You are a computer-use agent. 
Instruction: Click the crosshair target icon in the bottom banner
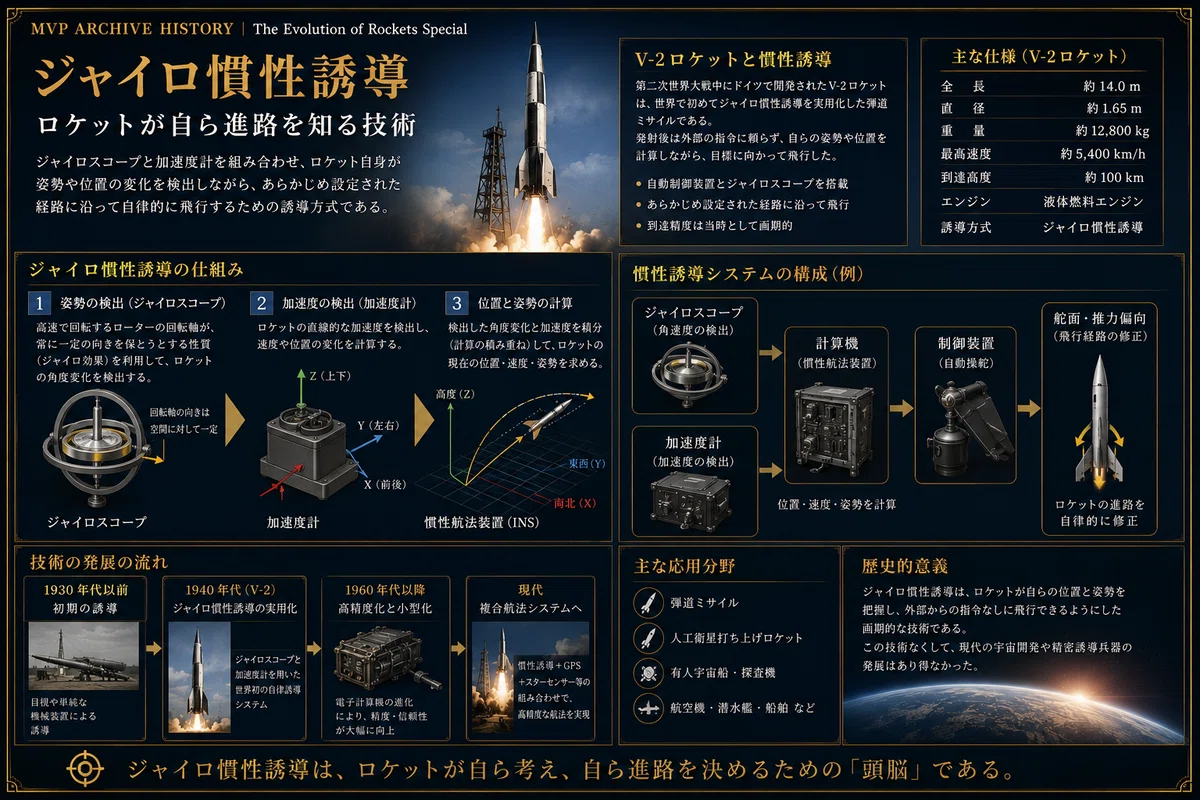(x=84, y=768)
